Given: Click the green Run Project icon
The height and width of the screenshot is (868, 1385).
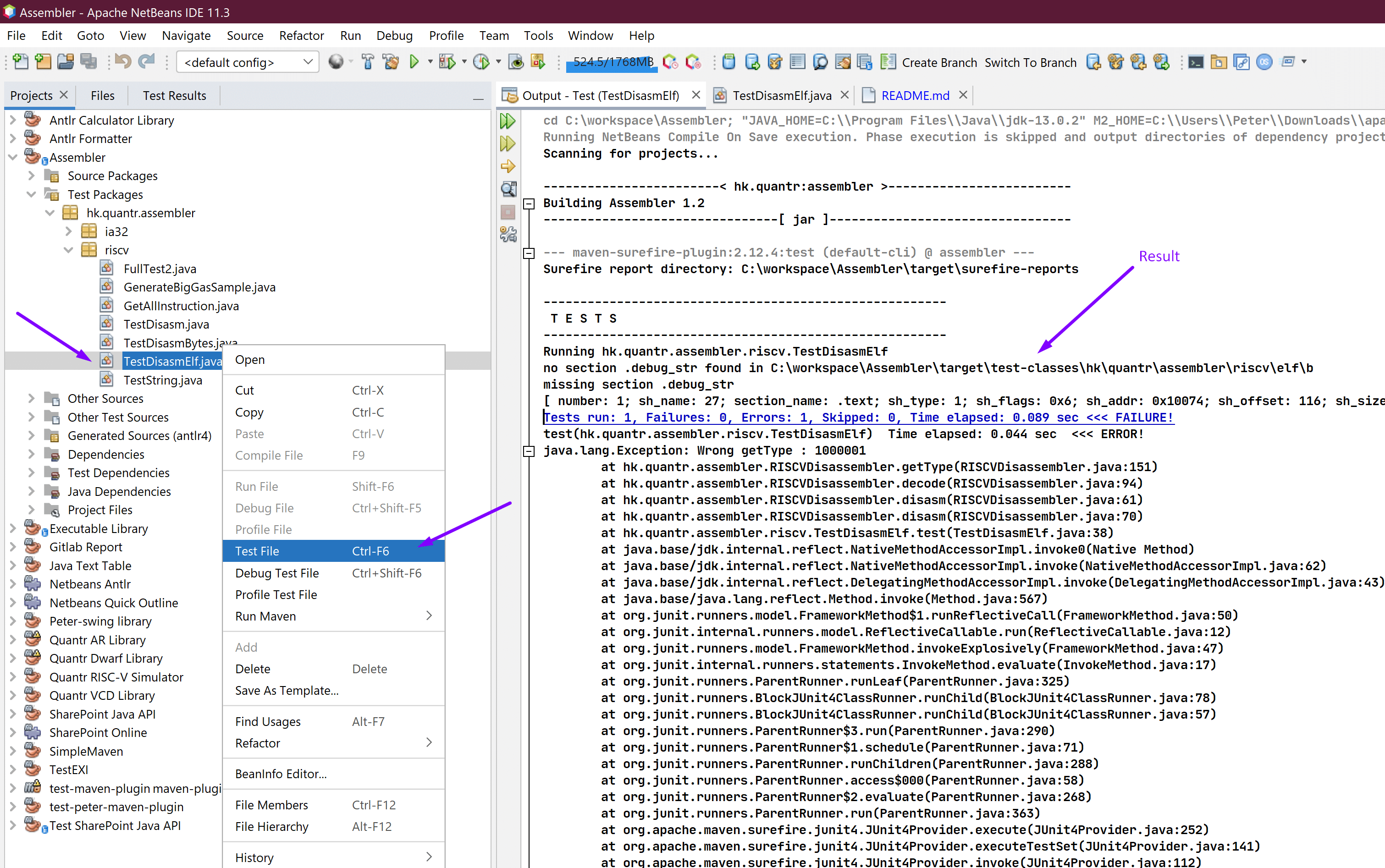Looking at the screenshot, I should (x=414, y=61).
